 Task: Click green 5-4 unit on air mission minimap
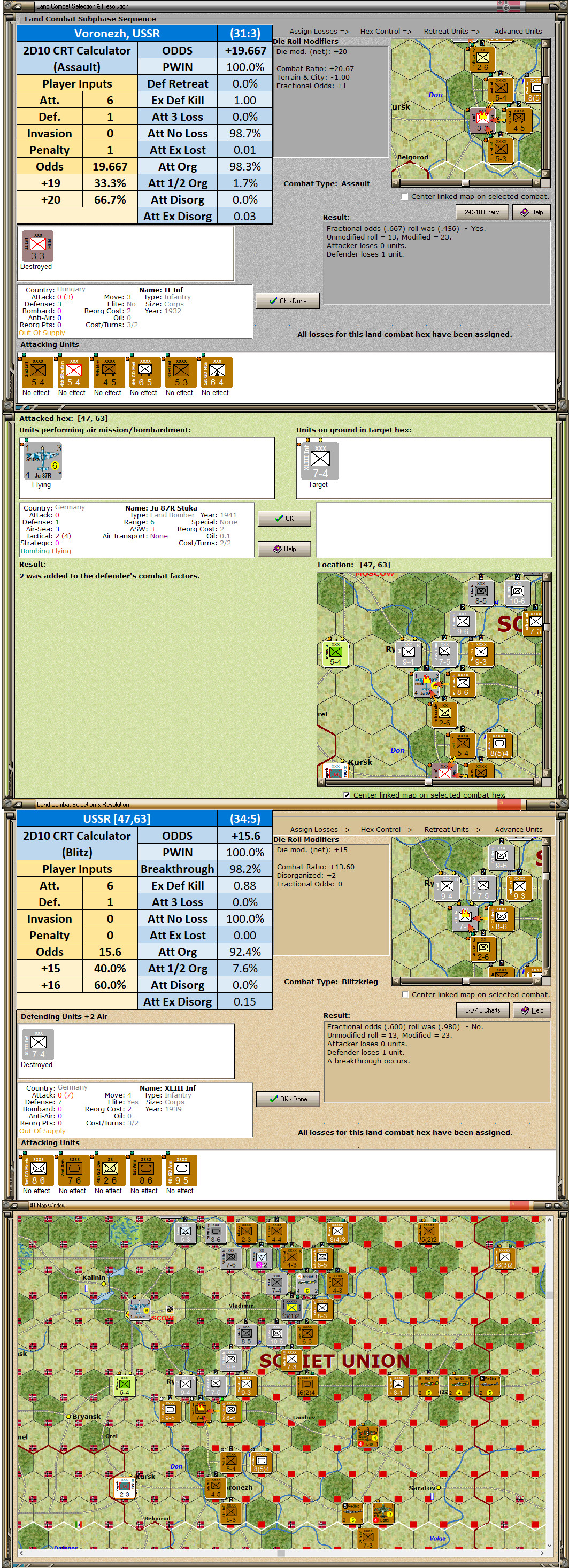335,654
